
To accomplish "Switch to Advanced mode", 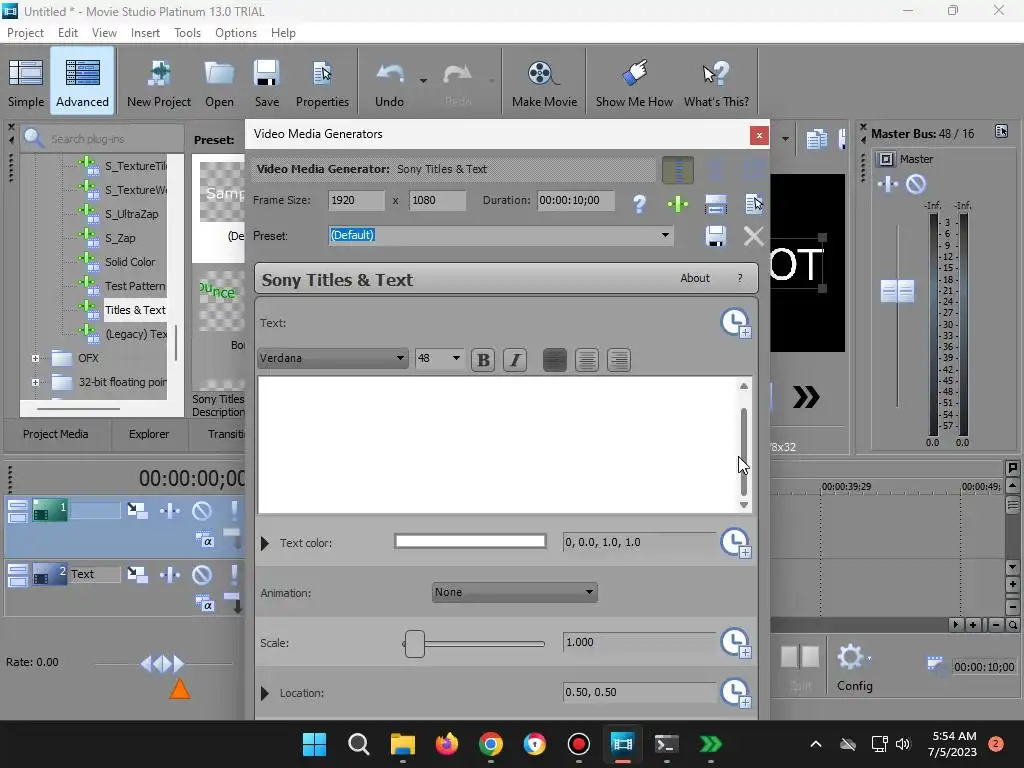I will click(82, 82).
